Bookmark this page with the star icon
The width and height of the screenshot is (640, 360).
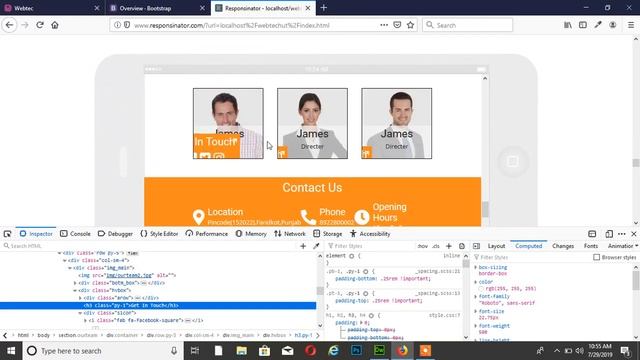[411, 25]
